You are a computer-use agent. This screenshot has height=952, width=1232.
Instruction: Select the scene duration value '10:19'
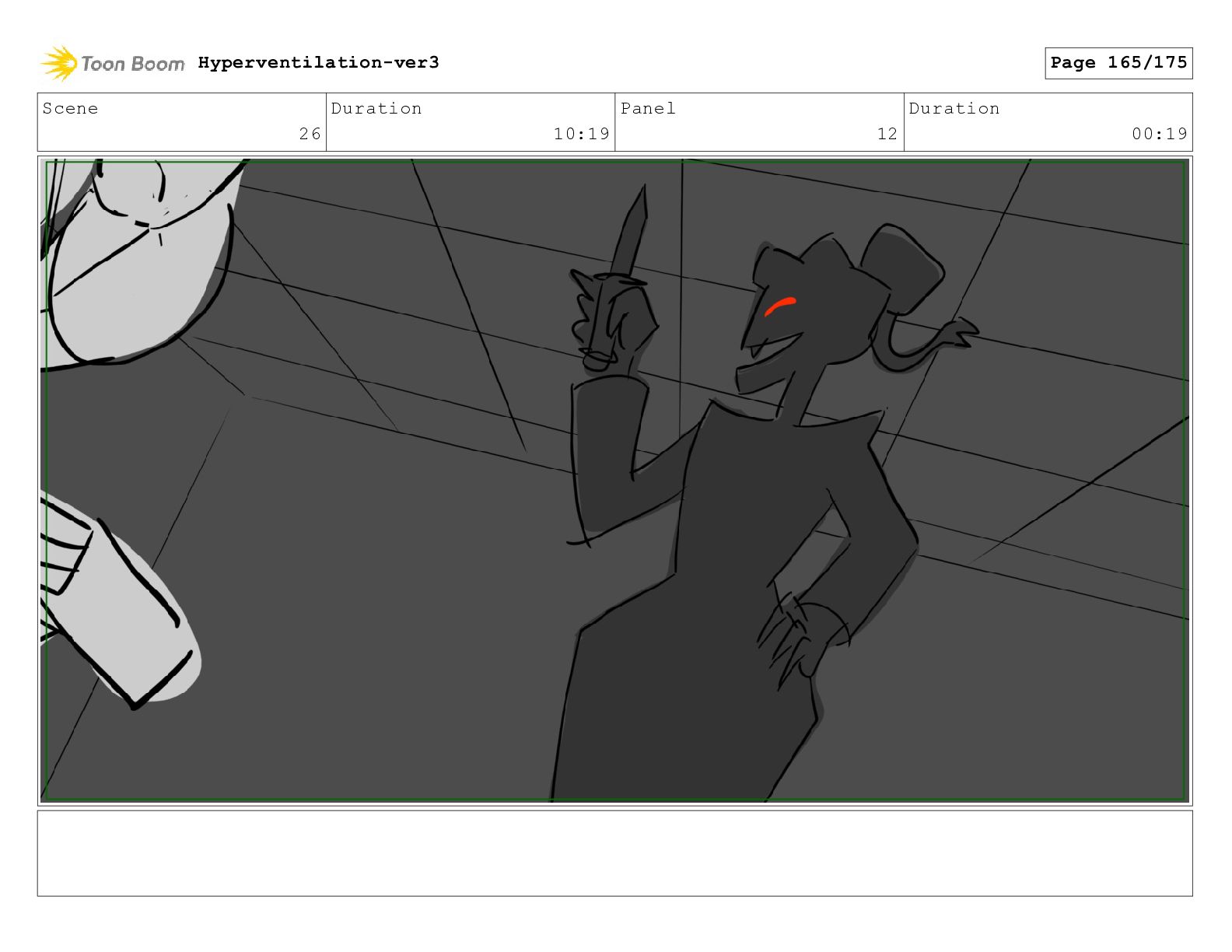(581, 134)
